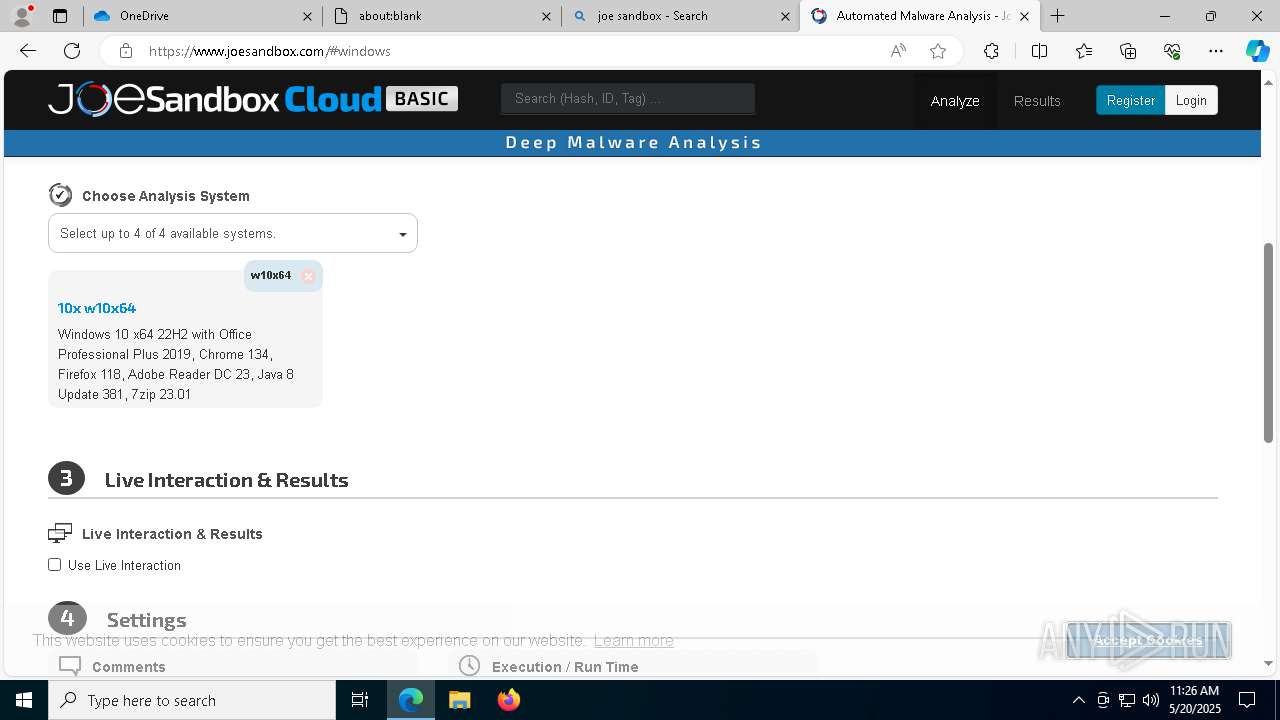The width and height of the screenshot is (1280, 720).
Task: Remove the w10x64 system tag
Action: coord(308,276)
